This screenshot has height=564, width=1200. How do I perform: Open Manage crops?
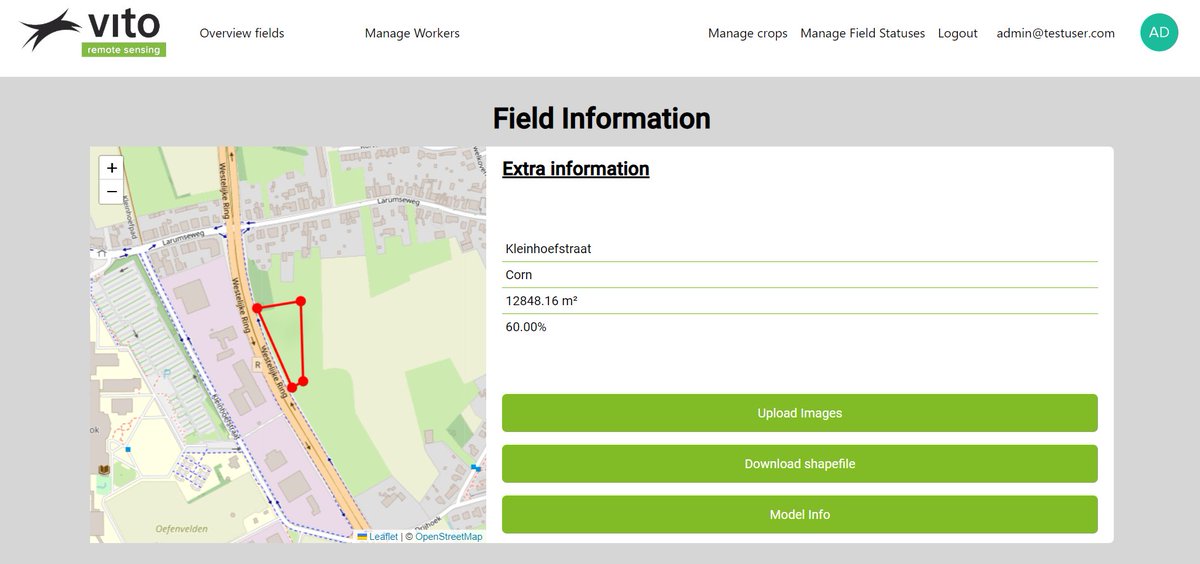click(x=748, y=33)
